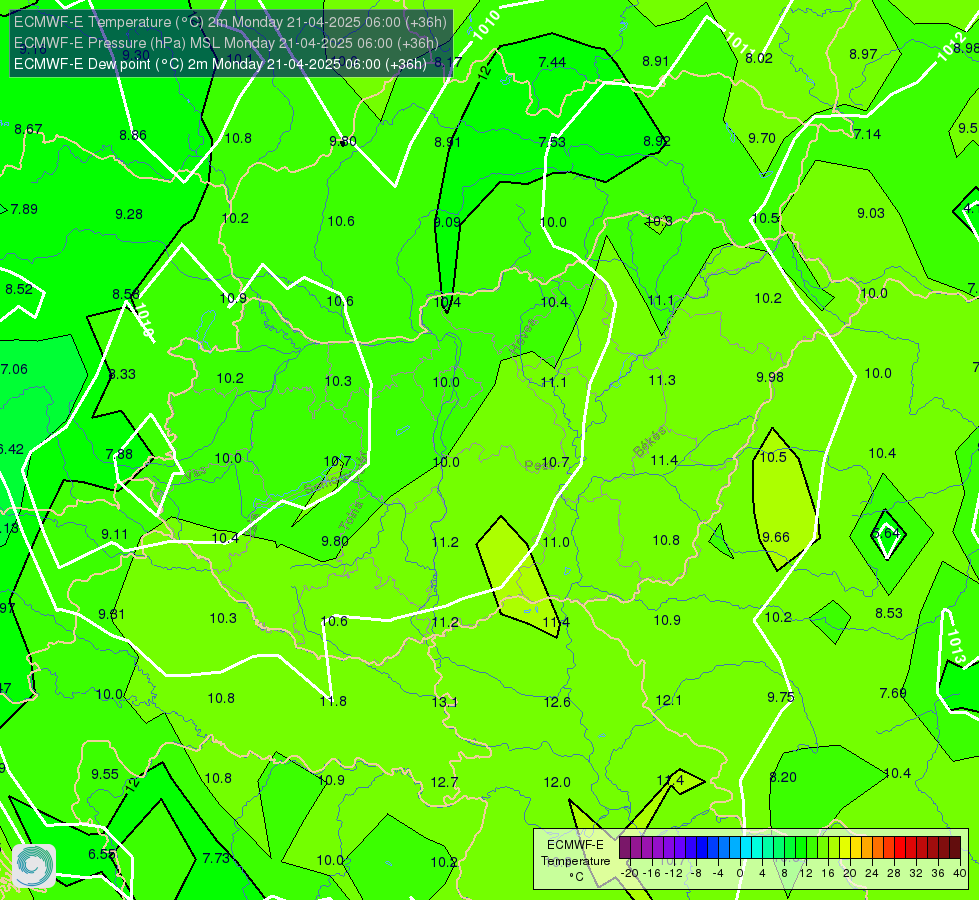The height and width of the screenshot is (900, 979).
Task: Click the Békés county label
Action: [649, 442]
